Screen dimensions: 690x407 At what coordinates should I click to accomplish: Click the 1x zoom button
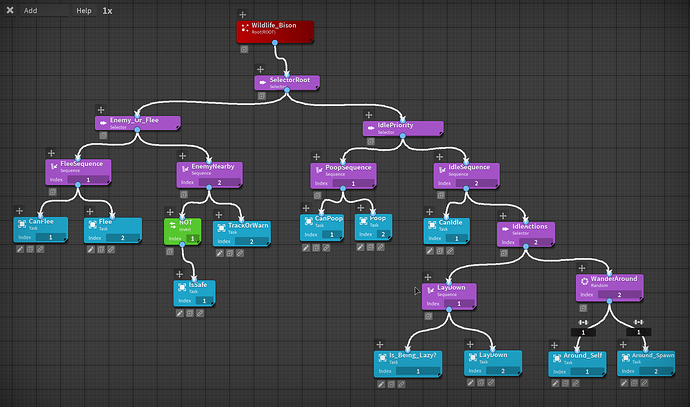coord(107,11)
